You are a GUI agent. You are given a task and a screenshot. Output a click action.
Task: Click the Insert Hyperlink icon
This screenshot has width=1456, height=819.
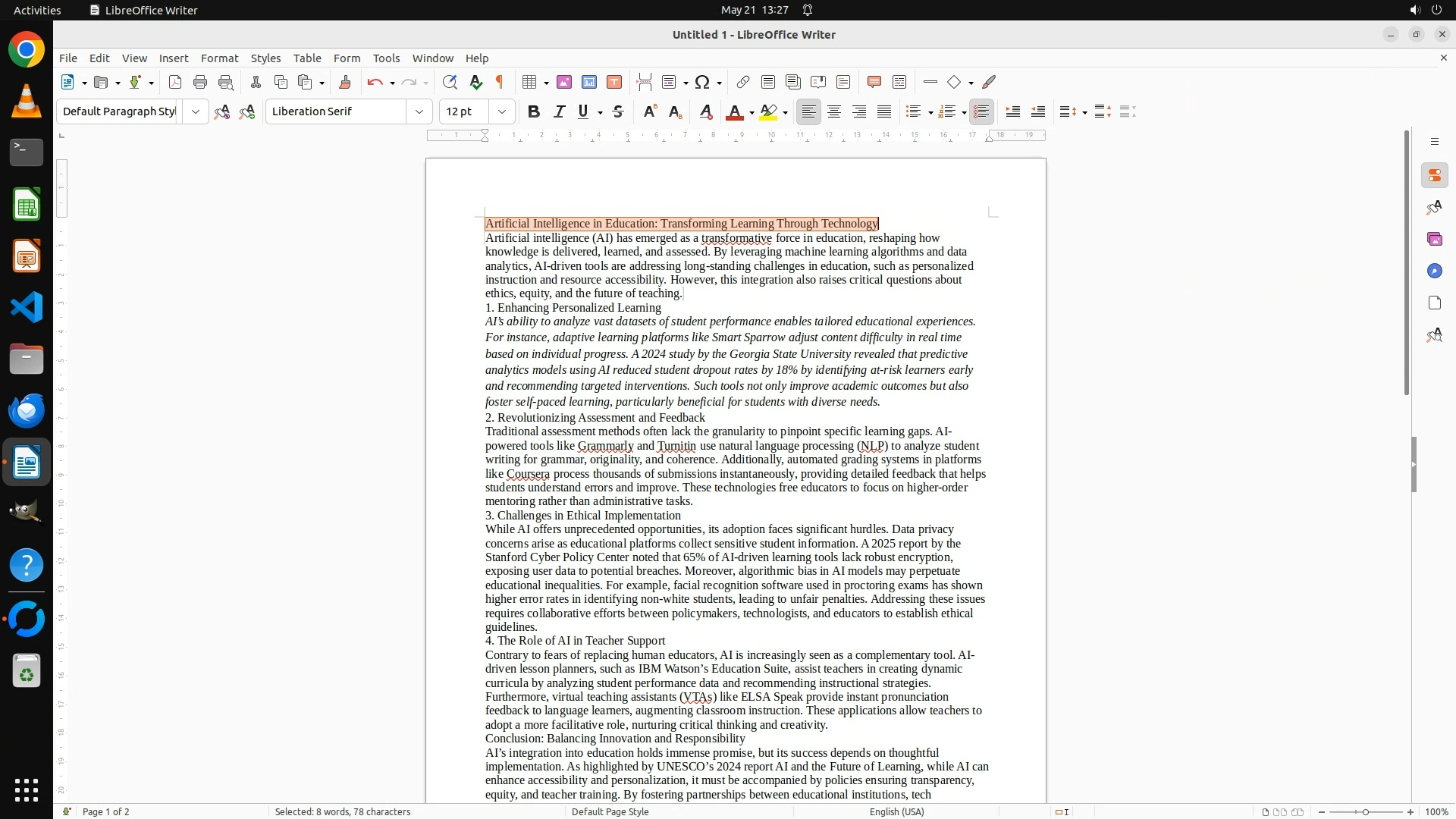[743, 82]
